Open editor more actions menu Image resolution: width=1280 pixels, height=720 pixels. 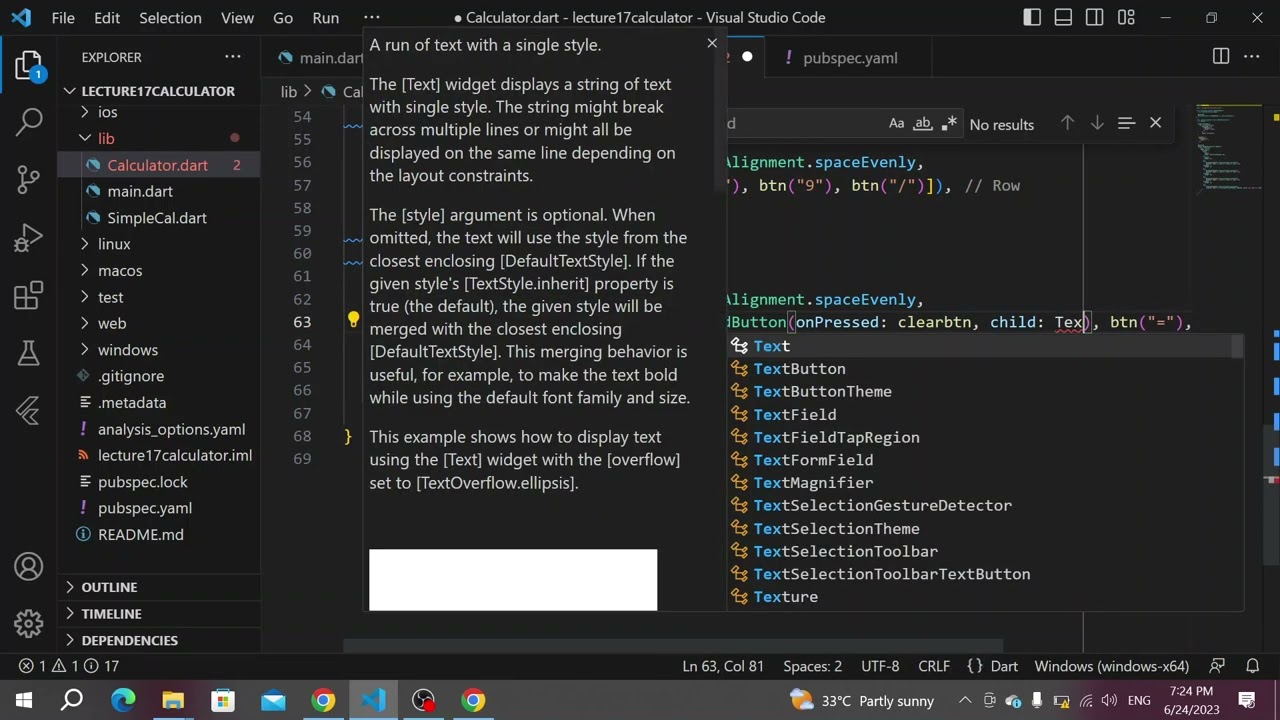coord(1252,57)
